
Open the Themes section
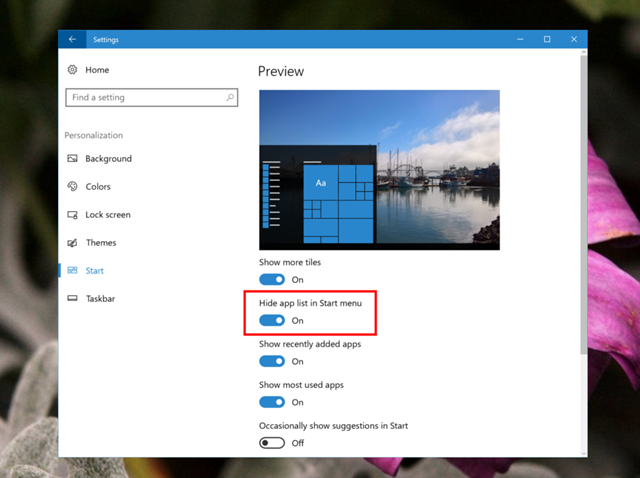pos(101,243)
